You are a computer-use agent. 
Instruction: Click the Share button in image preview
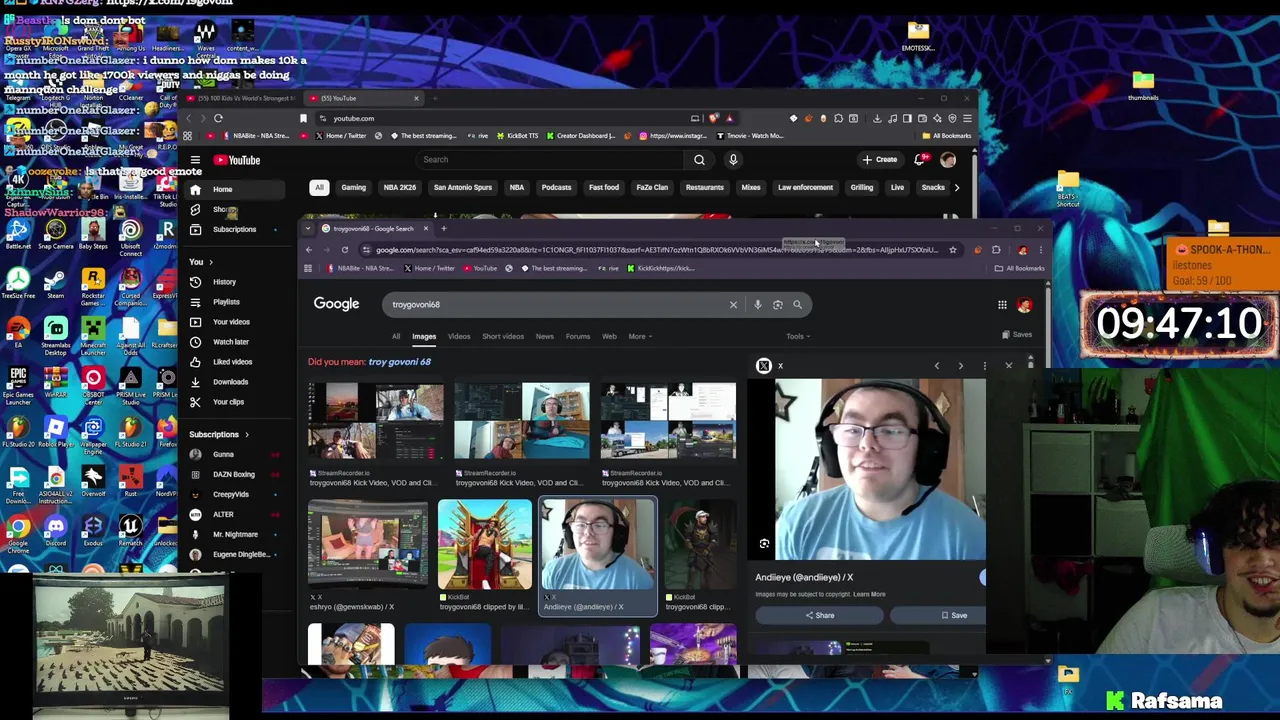click(820, 616)
